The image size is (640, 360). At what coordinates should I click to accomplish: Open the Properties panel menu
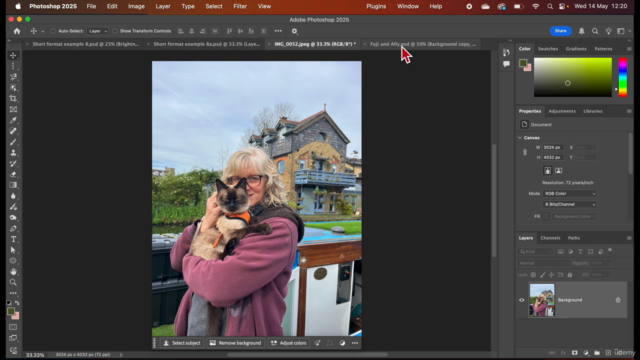629,111
